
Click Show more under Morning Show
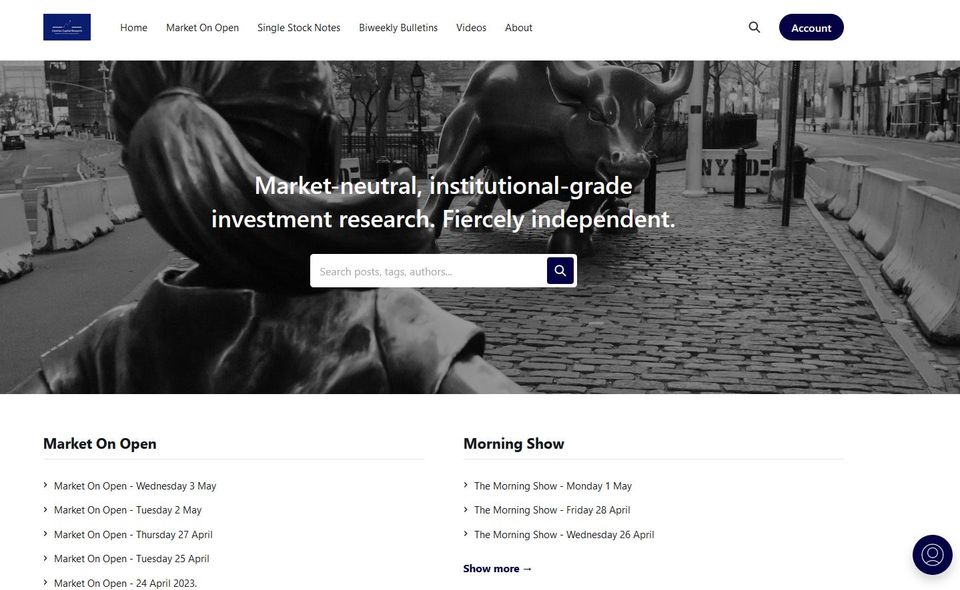click(497, 569)
